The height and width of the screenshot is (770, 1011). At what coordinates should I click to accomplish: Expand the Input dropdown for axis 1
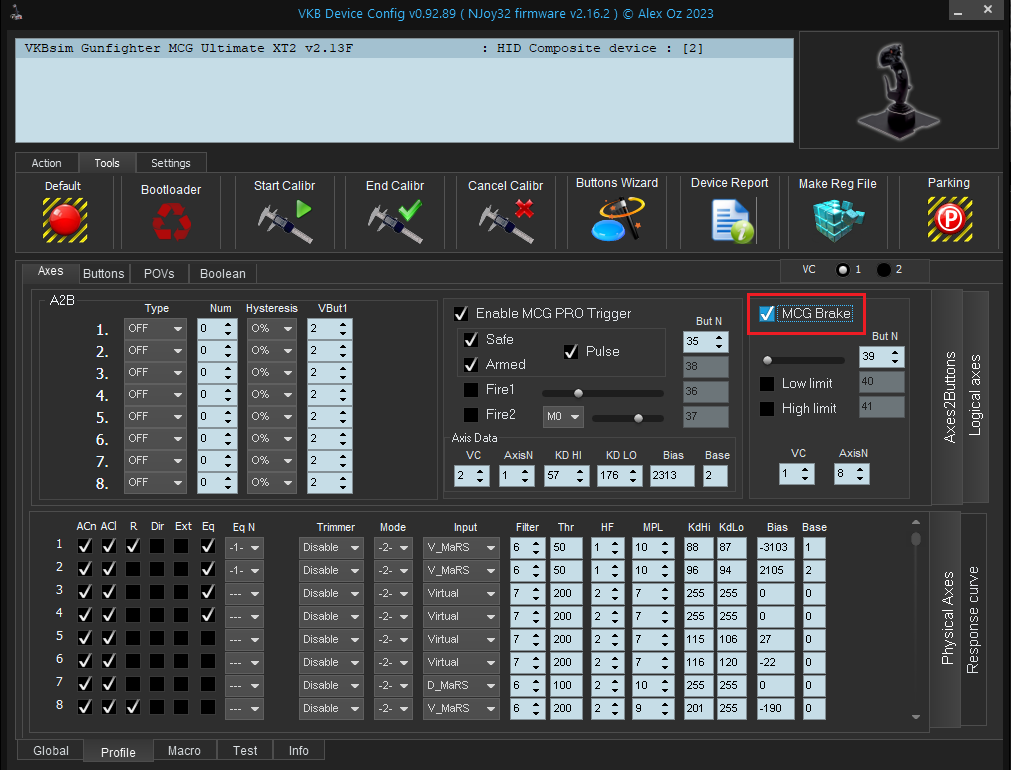tap(461, 548)
